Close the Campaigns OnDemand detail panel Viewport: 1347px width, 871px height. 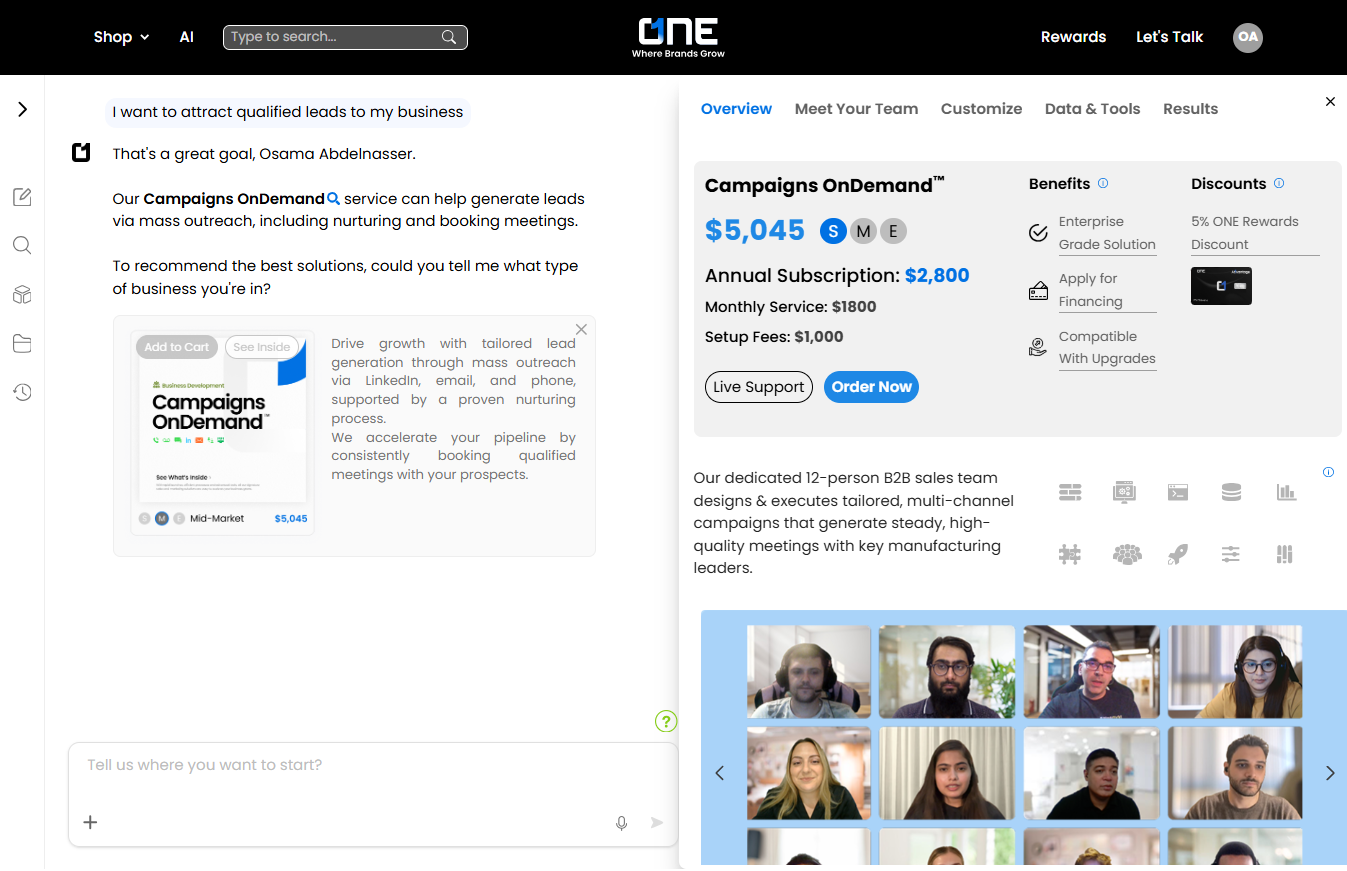1330,102
